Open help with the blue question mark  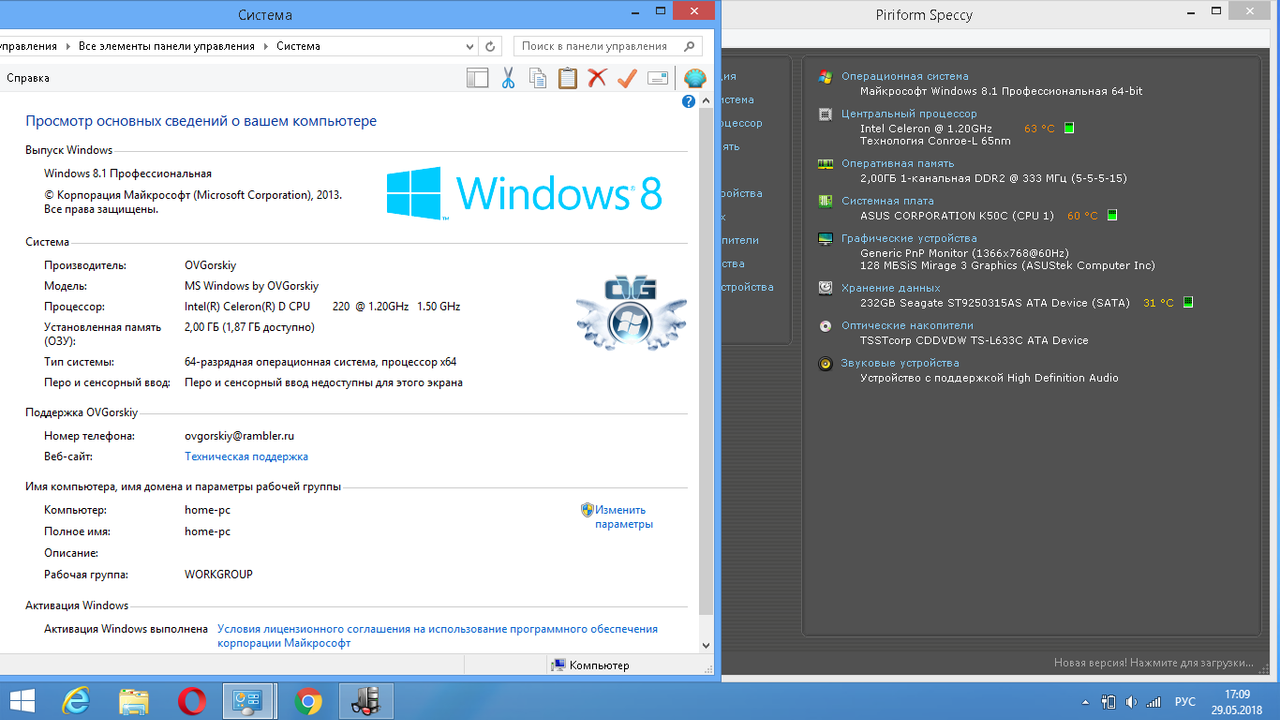[x=689, y=102]
